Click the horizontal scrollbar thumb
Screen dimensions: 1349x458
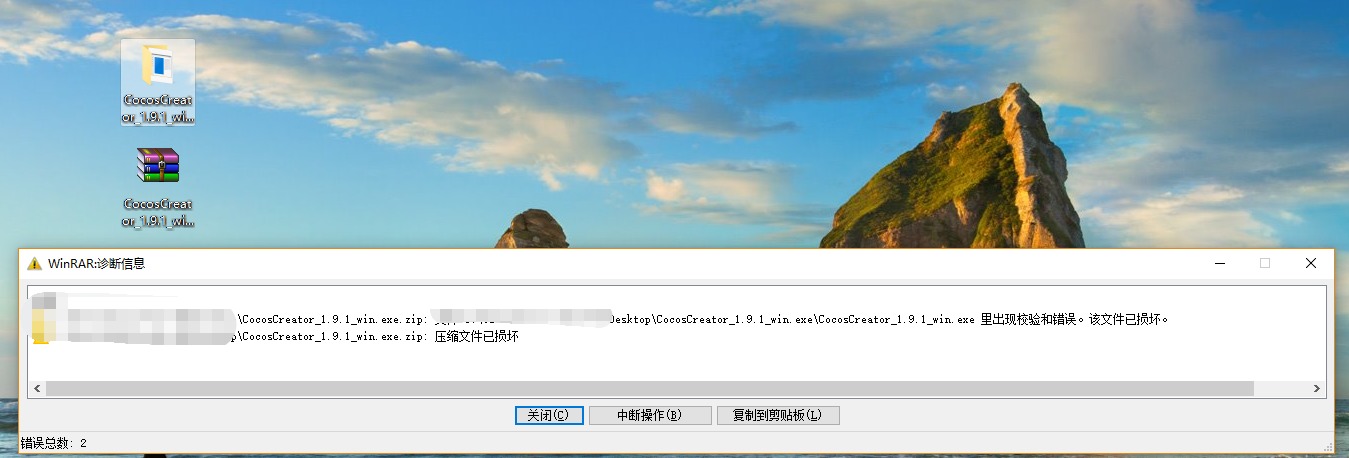coord(650,388)
